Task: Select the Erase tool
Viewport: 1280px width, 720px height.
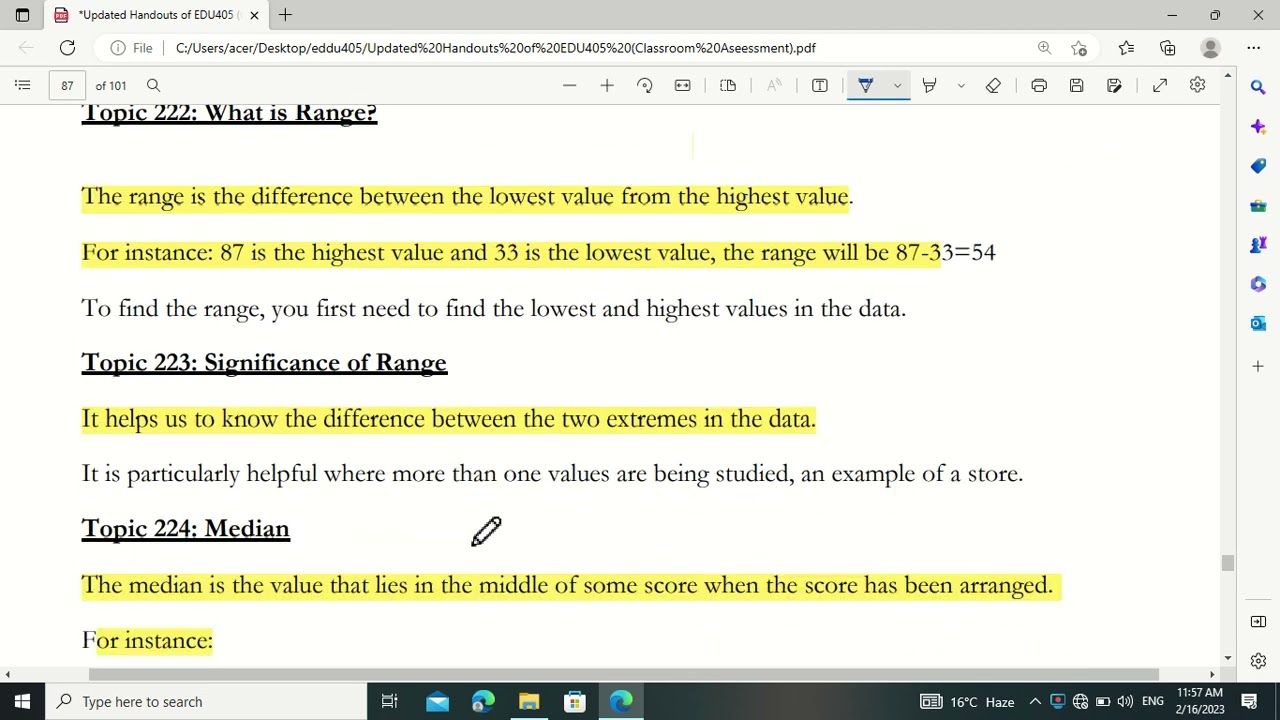Action: [993, 85]
